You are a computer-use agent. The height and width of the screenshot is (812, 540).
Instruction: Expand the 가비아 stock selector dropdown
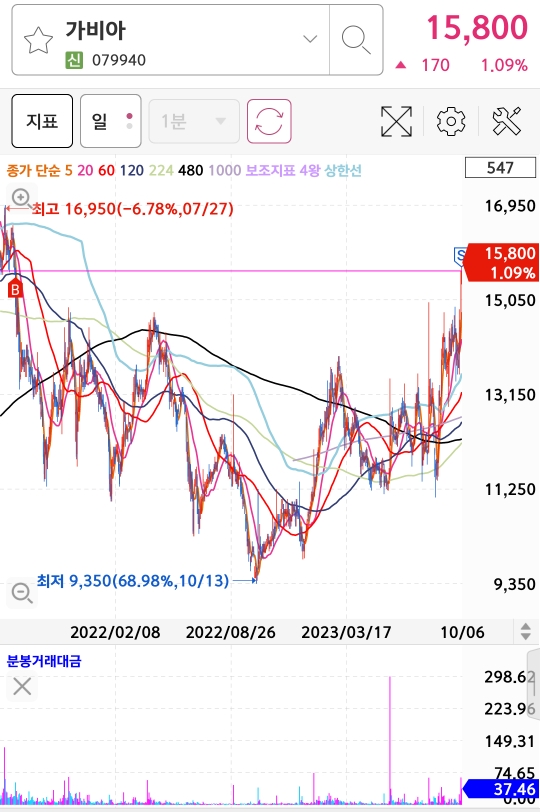coord(310,39)
